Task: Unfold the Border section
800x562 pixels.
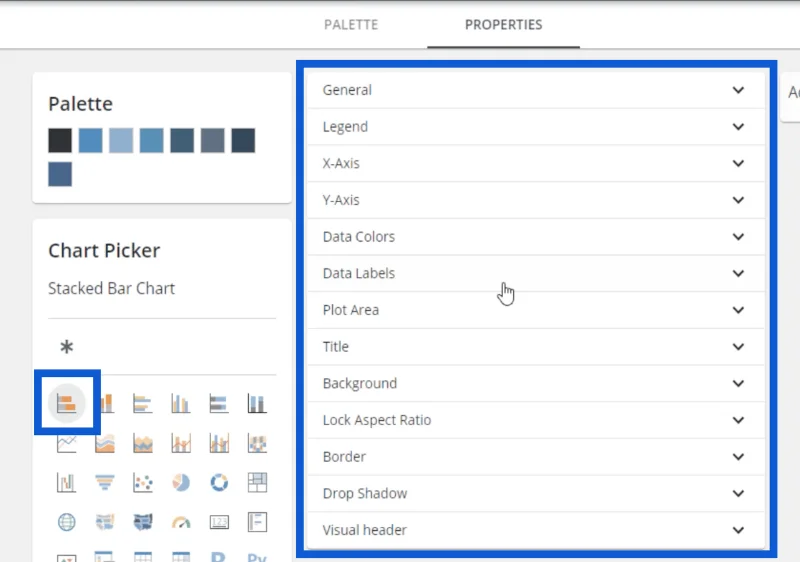Action: pos(536,457)
